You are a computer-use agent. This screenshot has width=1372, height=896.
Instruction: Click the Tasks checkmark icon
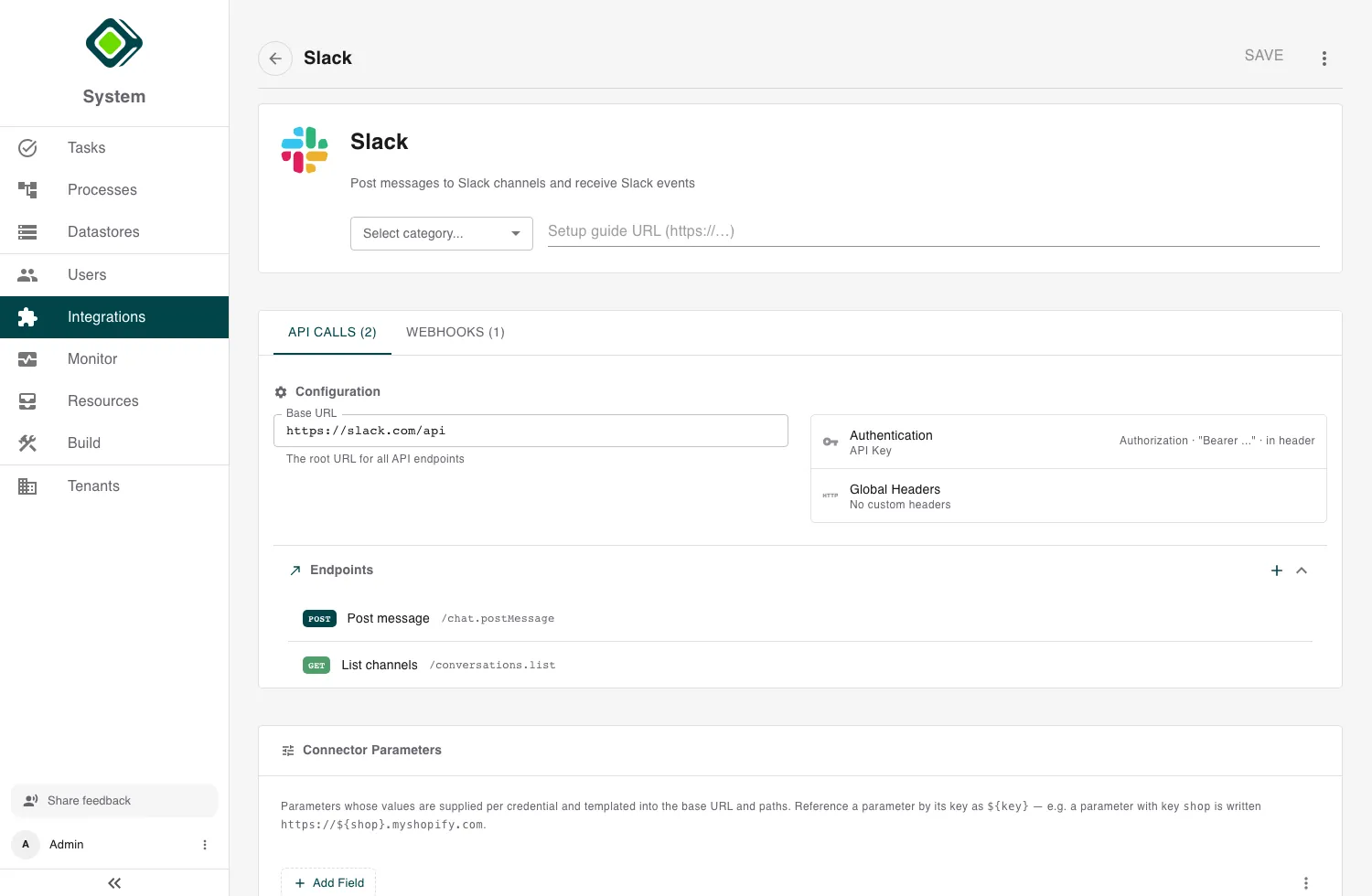pos(27,148)
